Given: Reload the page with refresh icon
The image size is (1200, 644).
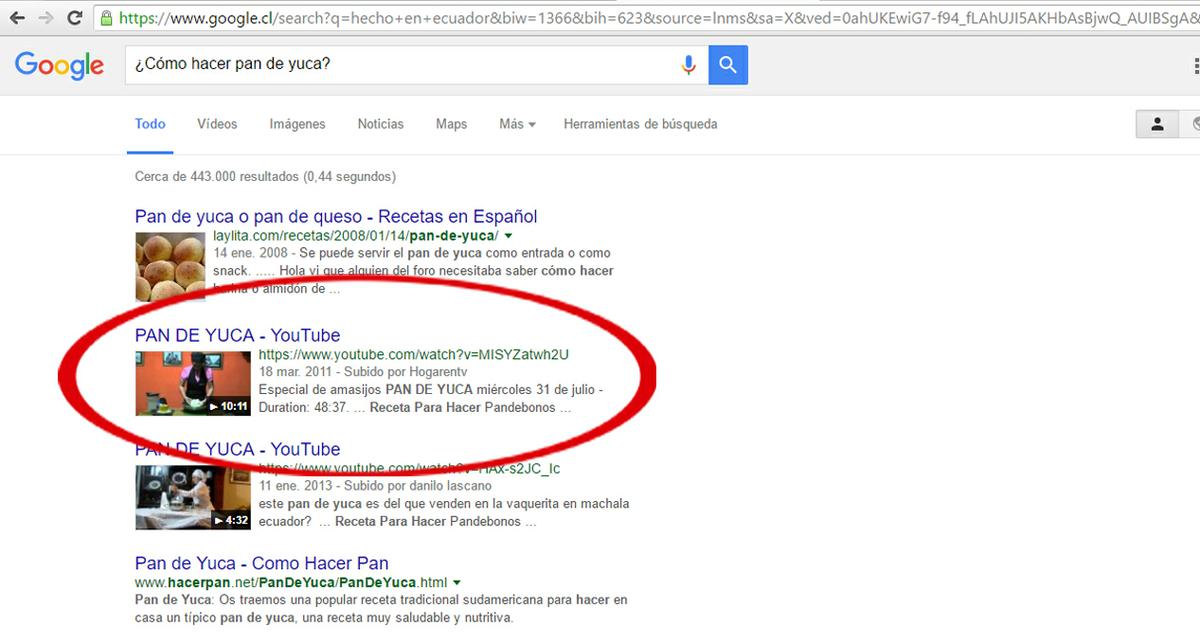Looking at the screenshot, I should [x=75, y=18].
